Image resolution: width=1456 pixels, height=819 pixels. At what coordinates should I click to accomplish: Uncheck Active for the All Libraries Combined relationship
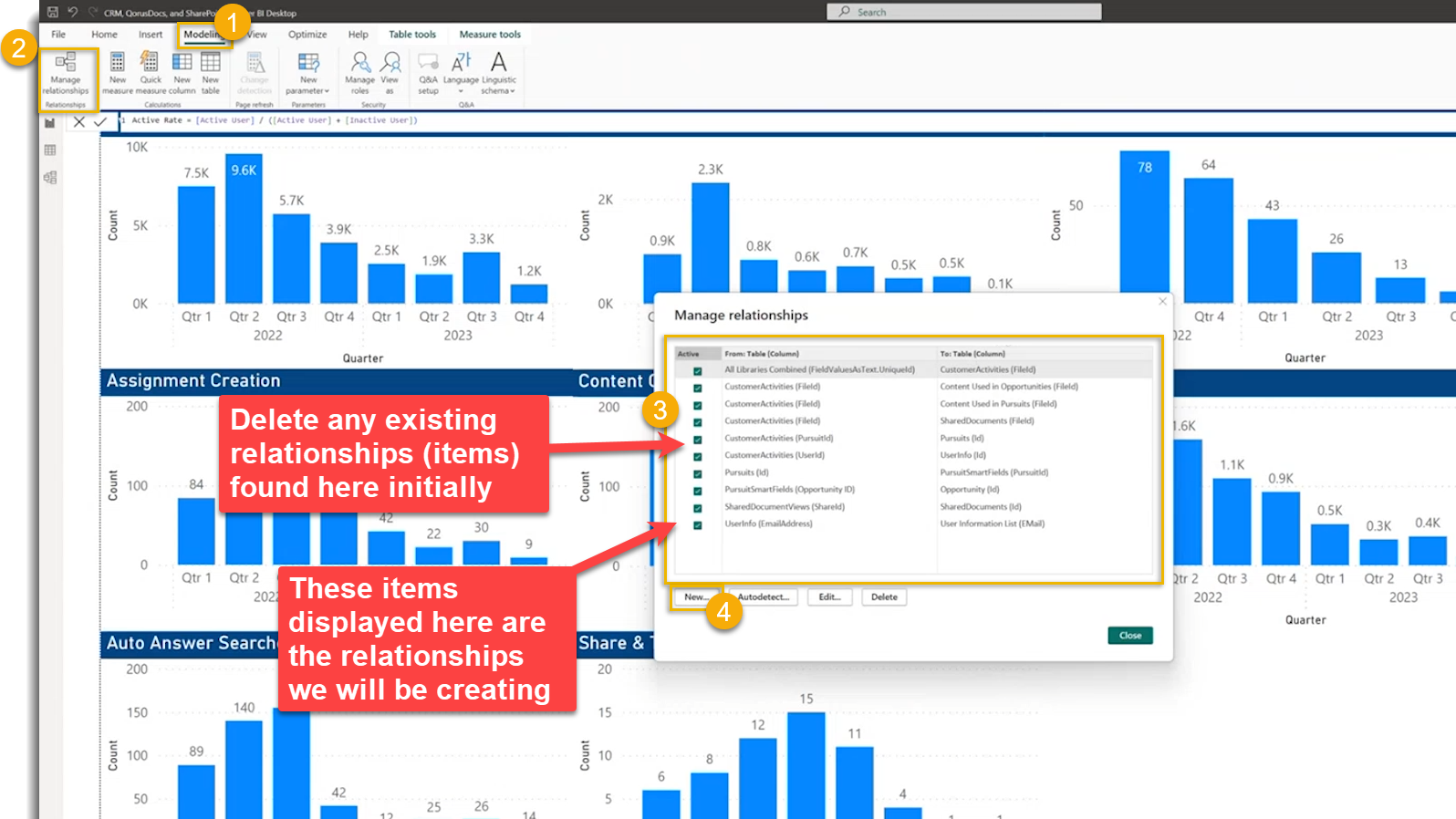(698, 371)
